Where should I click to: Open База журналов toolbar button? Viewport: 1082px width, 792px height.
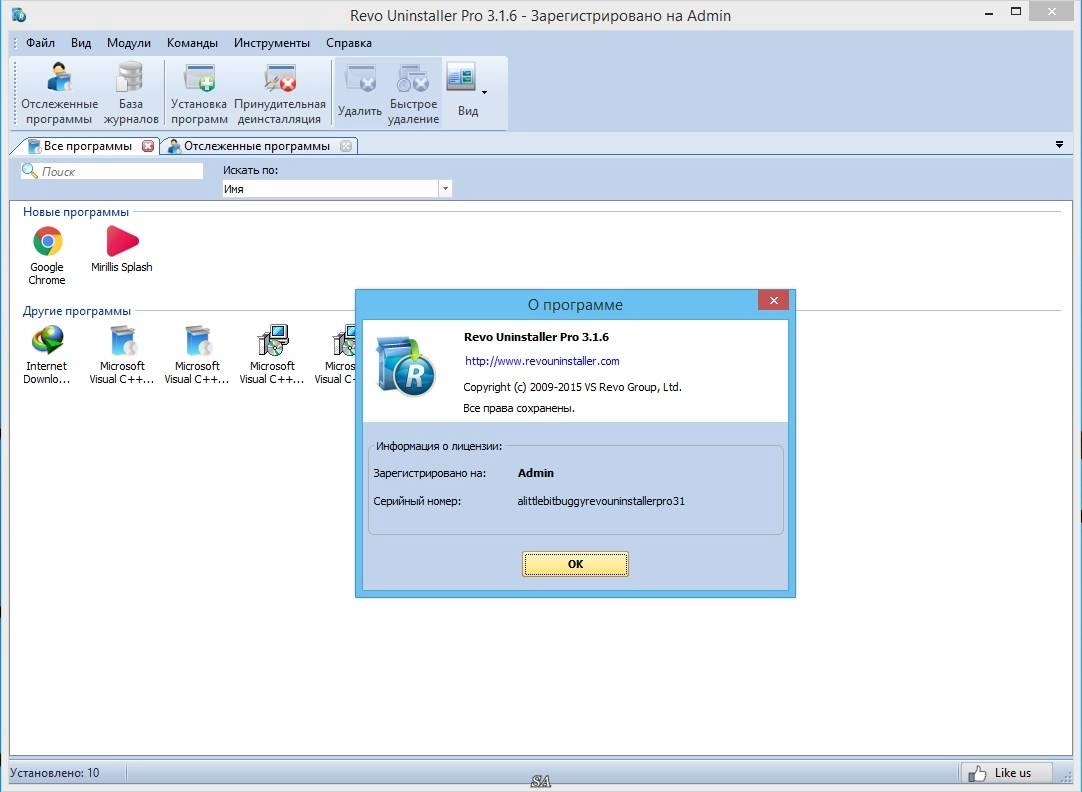click(x=131, y=93)
